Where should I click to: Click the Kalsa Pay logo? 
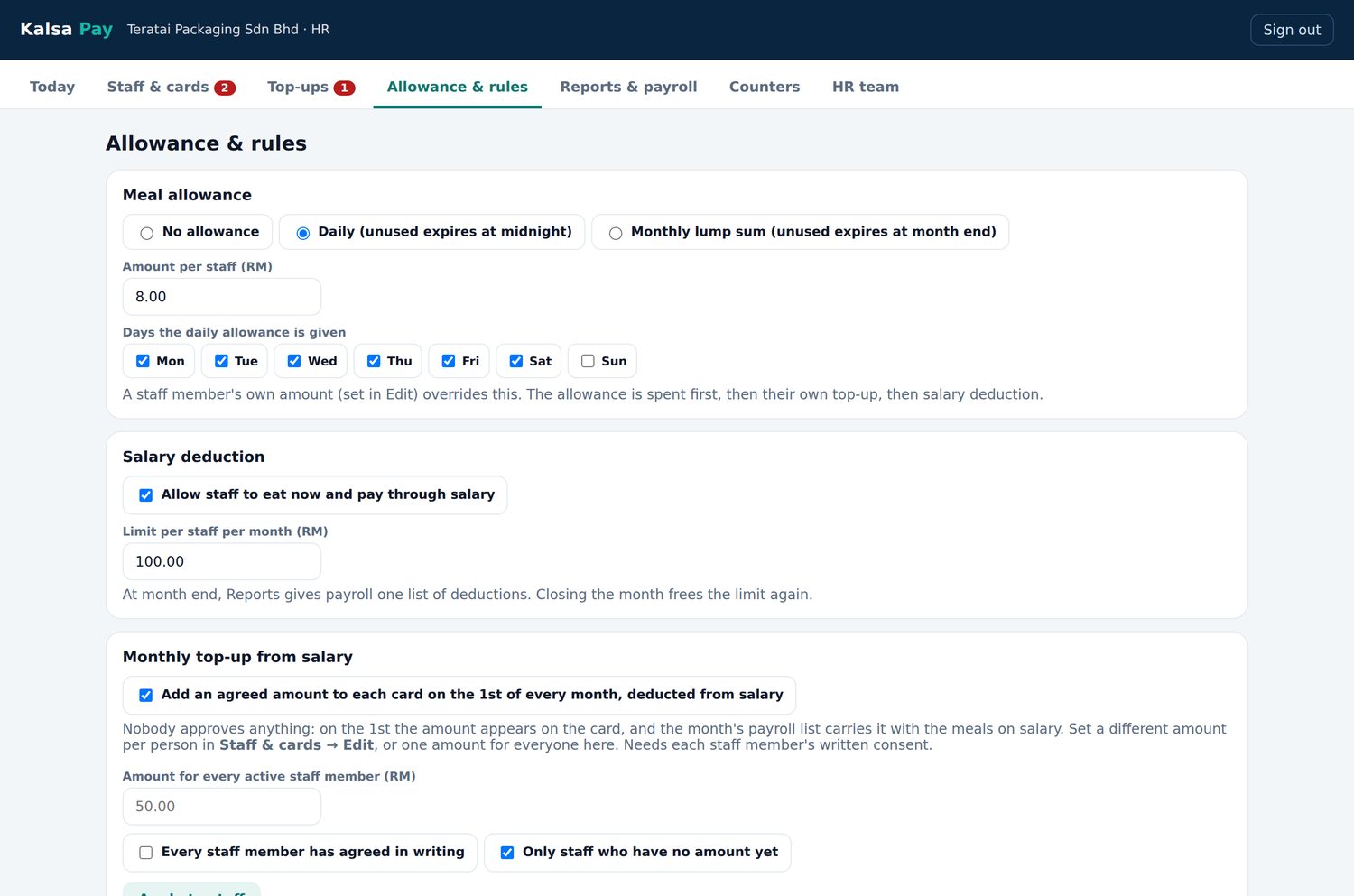[x=66, y=29]
